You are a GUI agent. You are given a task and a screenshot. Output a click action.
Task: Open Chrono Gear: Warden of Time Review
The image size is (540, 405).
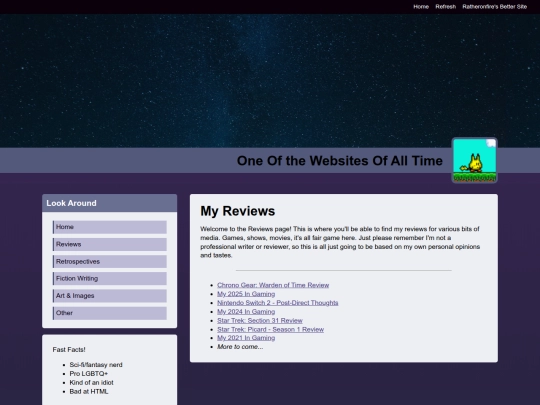[273, 285]
